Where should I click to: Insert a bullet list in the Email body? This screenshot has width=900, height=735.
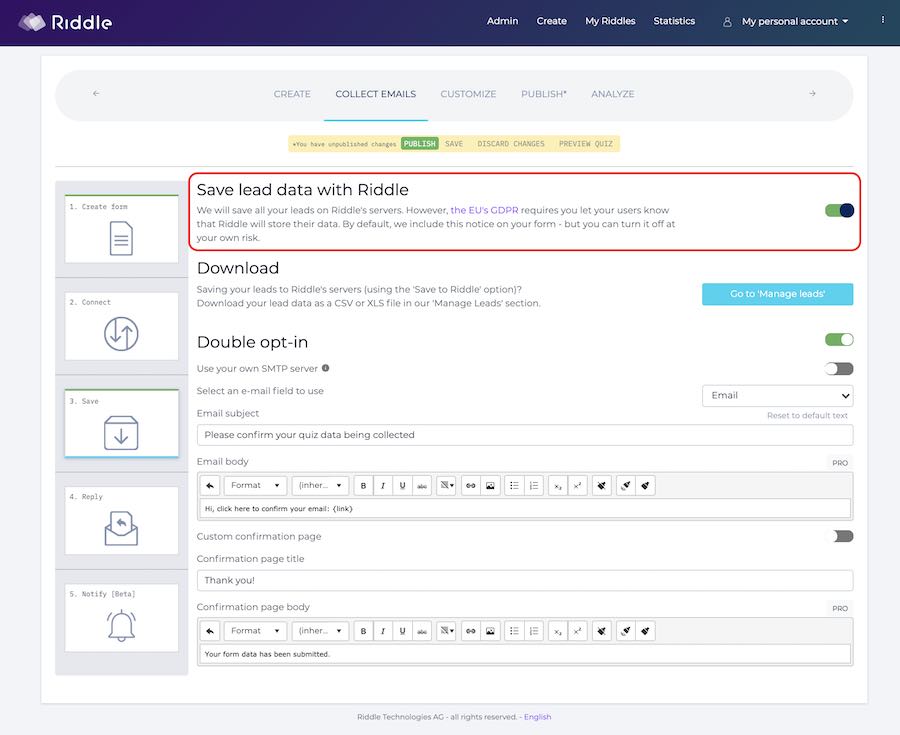(x=514, y=485)
